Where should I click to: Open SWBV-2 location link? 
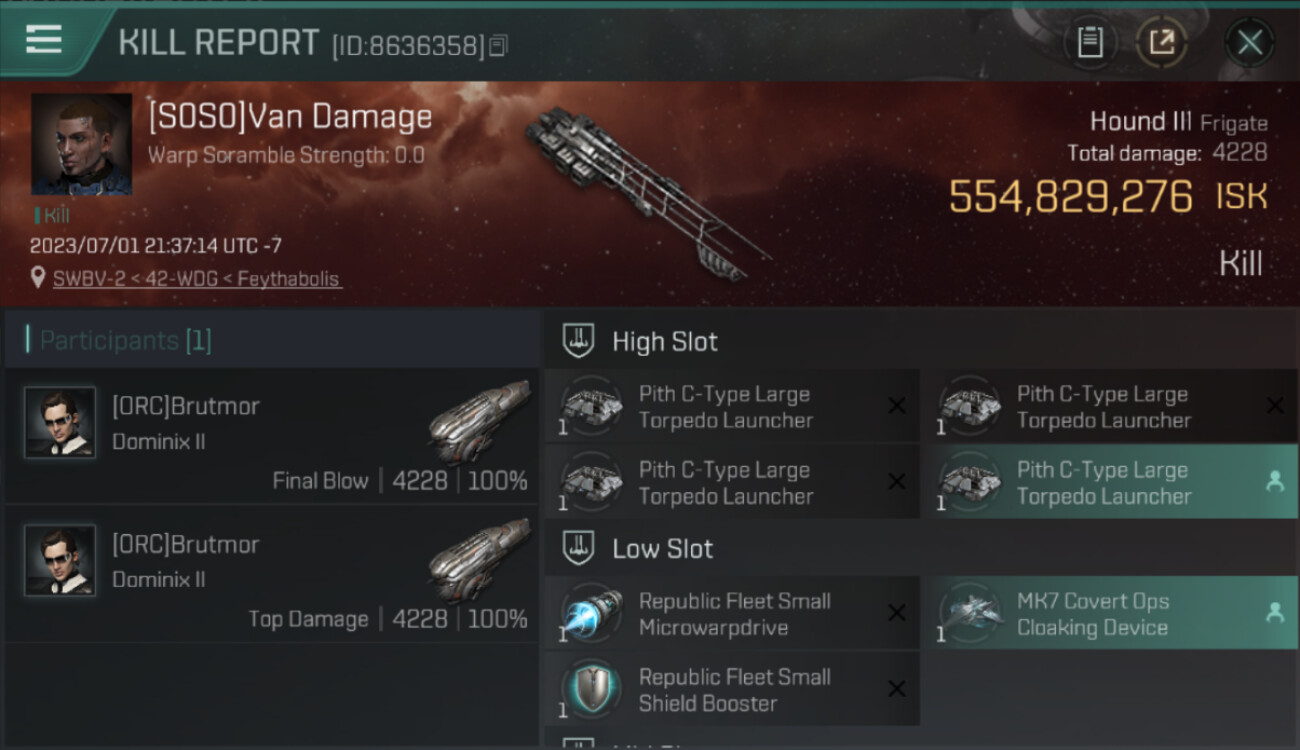(197, 279)
